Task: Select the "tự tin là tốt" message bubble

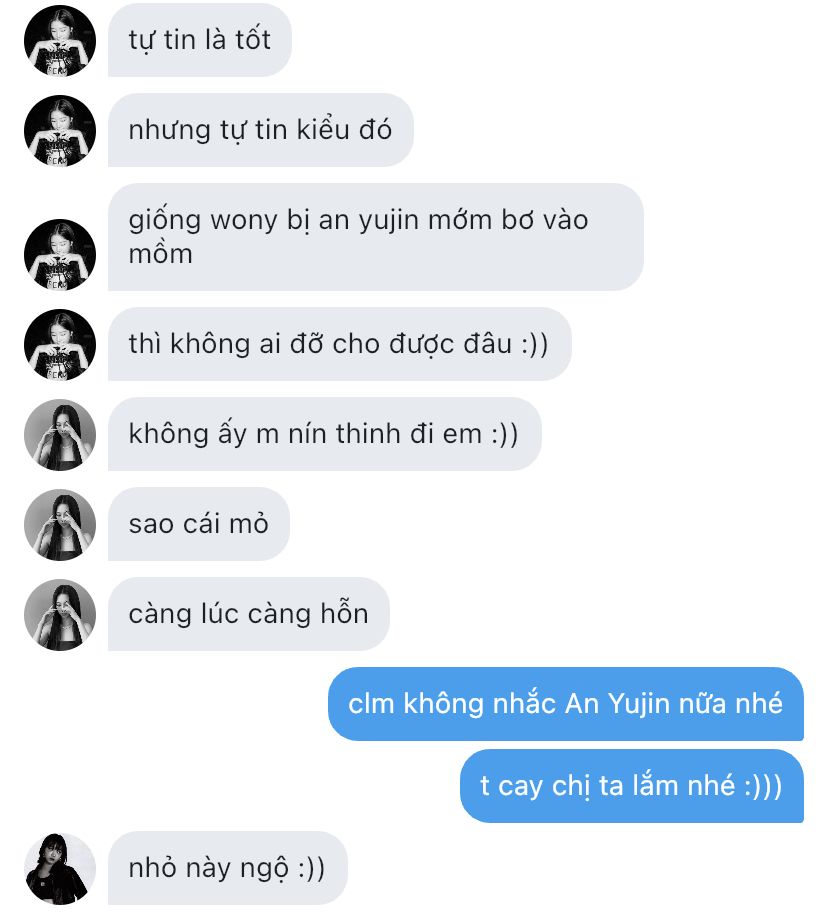Action: [200, 40]
